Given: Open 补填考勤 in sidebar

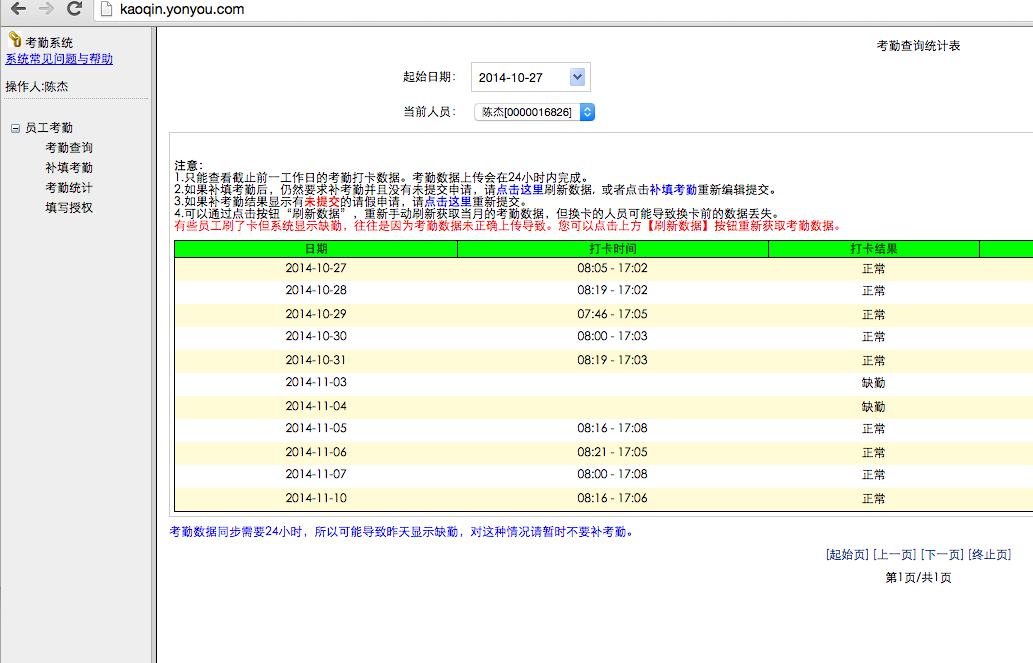Looking at the screenshot, I should click(69, 167).
